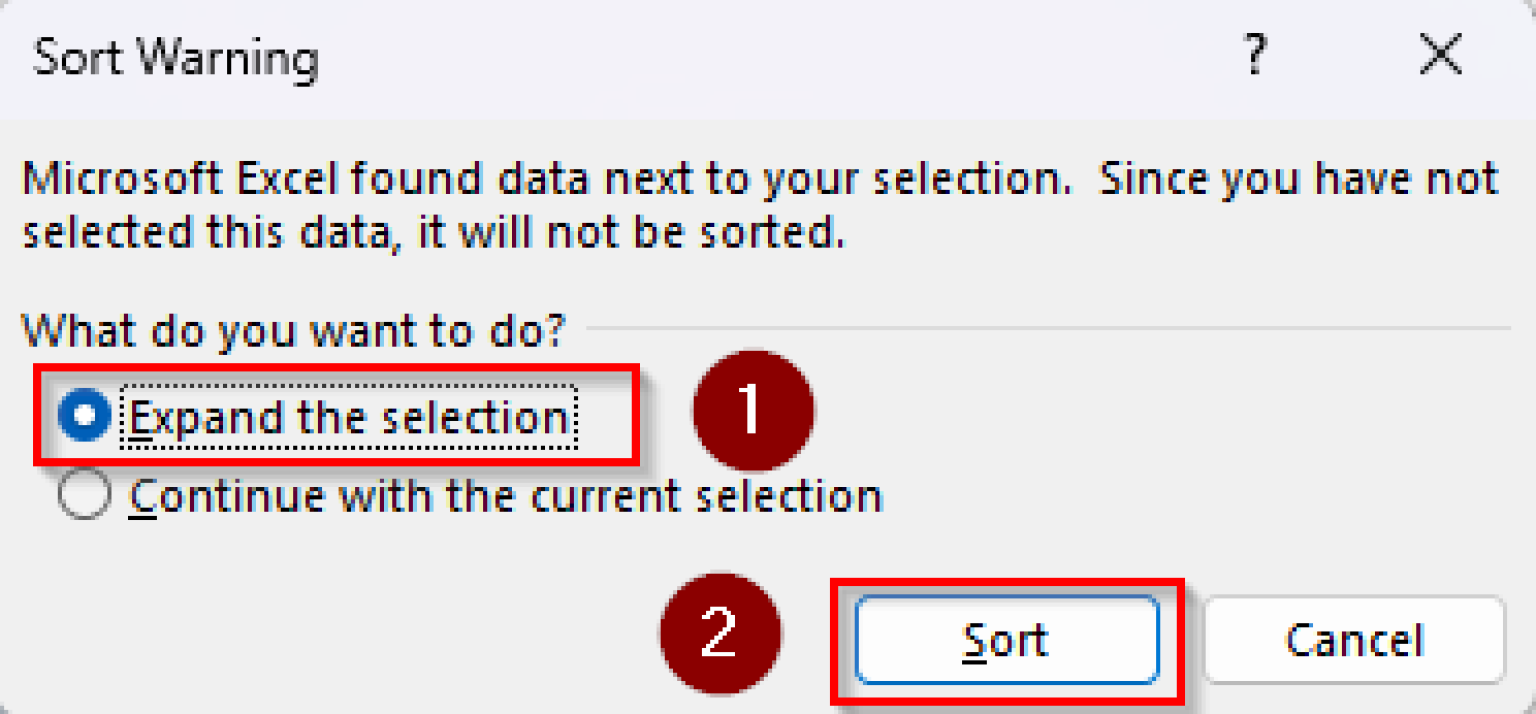Click the underlined S in Sort
1536x714 pixels.
[973, 640]
